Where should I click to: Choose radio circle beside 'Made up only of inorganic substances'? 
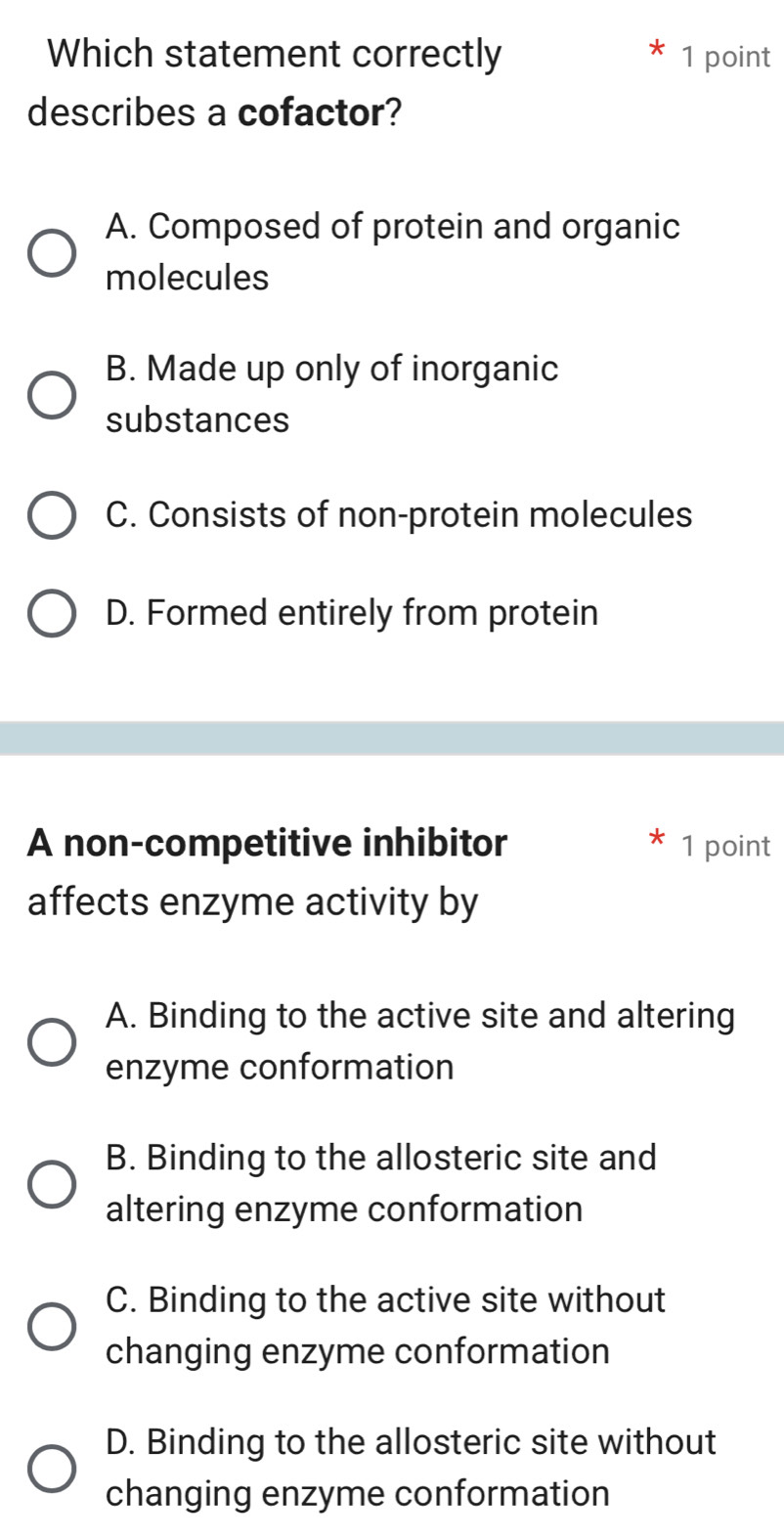(51, 394)
